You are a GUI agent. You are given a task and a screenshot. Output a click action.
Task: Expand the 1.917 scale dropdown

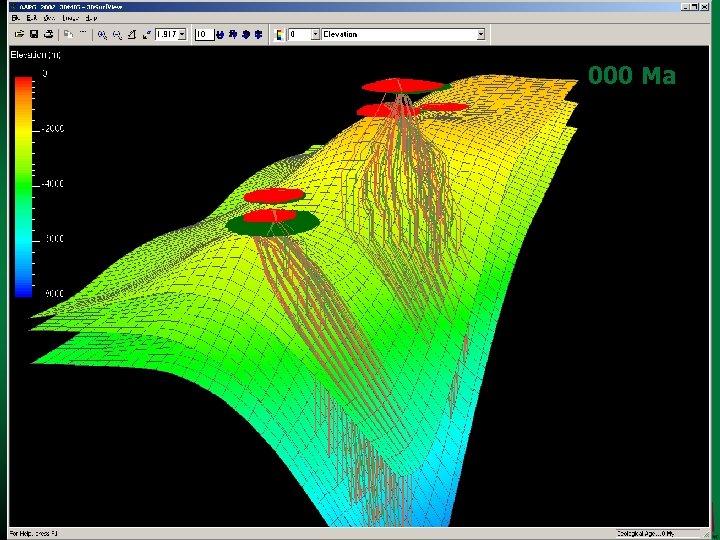pyautogui.click(x=182, y=34)
